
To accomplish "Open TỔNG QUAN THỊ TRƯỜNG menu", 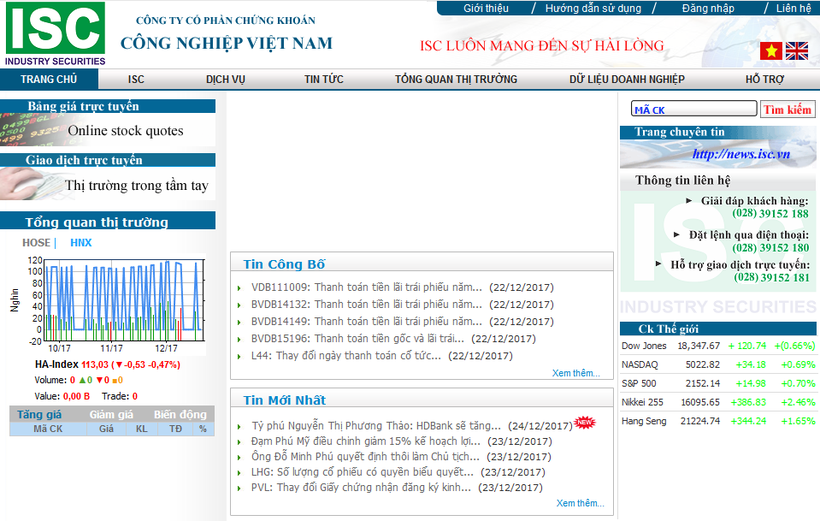I will tap(456, 79).
